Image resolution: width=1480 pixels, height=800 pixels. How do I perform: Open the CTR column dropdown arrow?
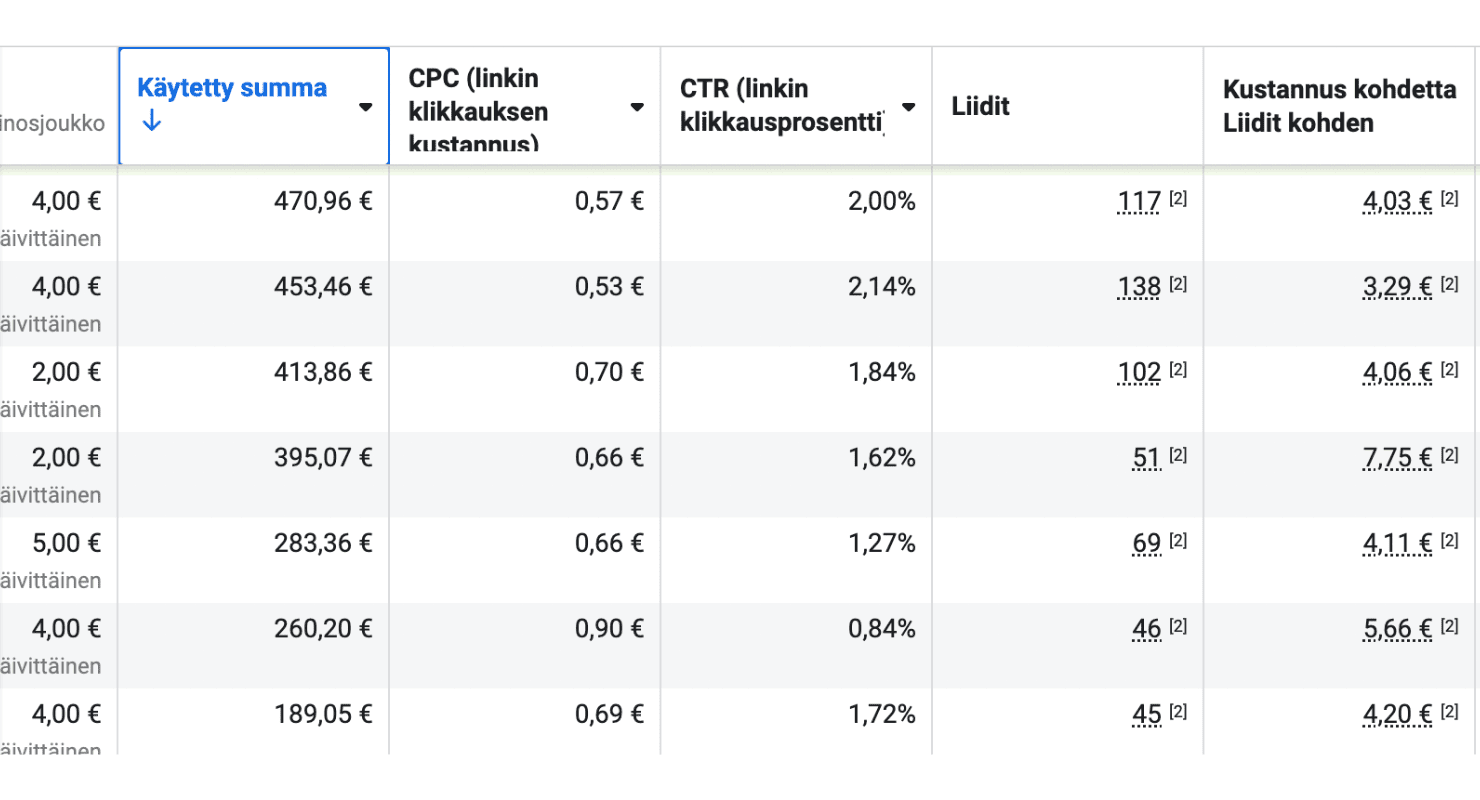pyautogui.click(x=909, y=107)
